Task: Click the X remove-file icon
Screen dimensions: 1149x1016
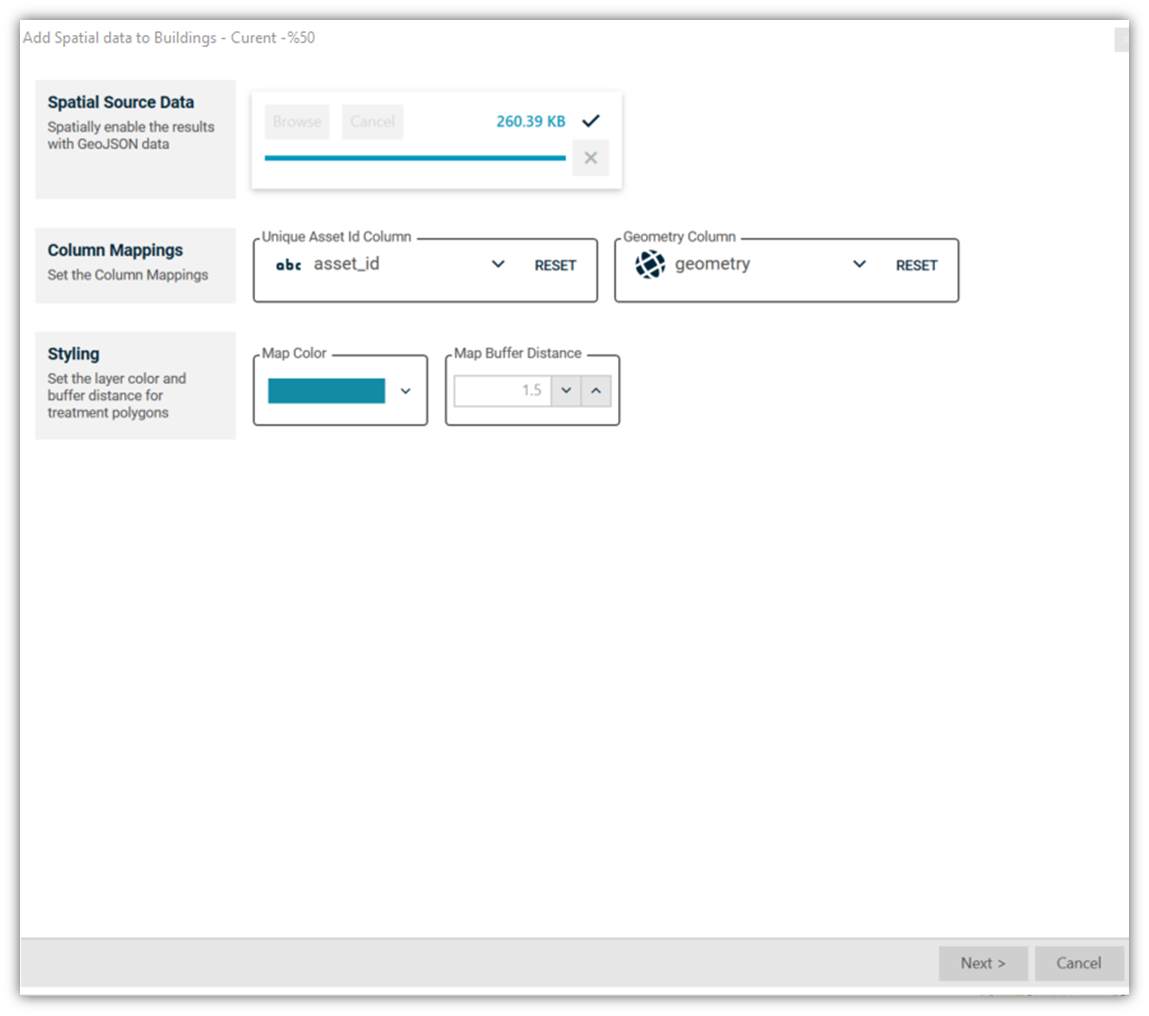Action: pyautogui.click(x=591, y=158)
